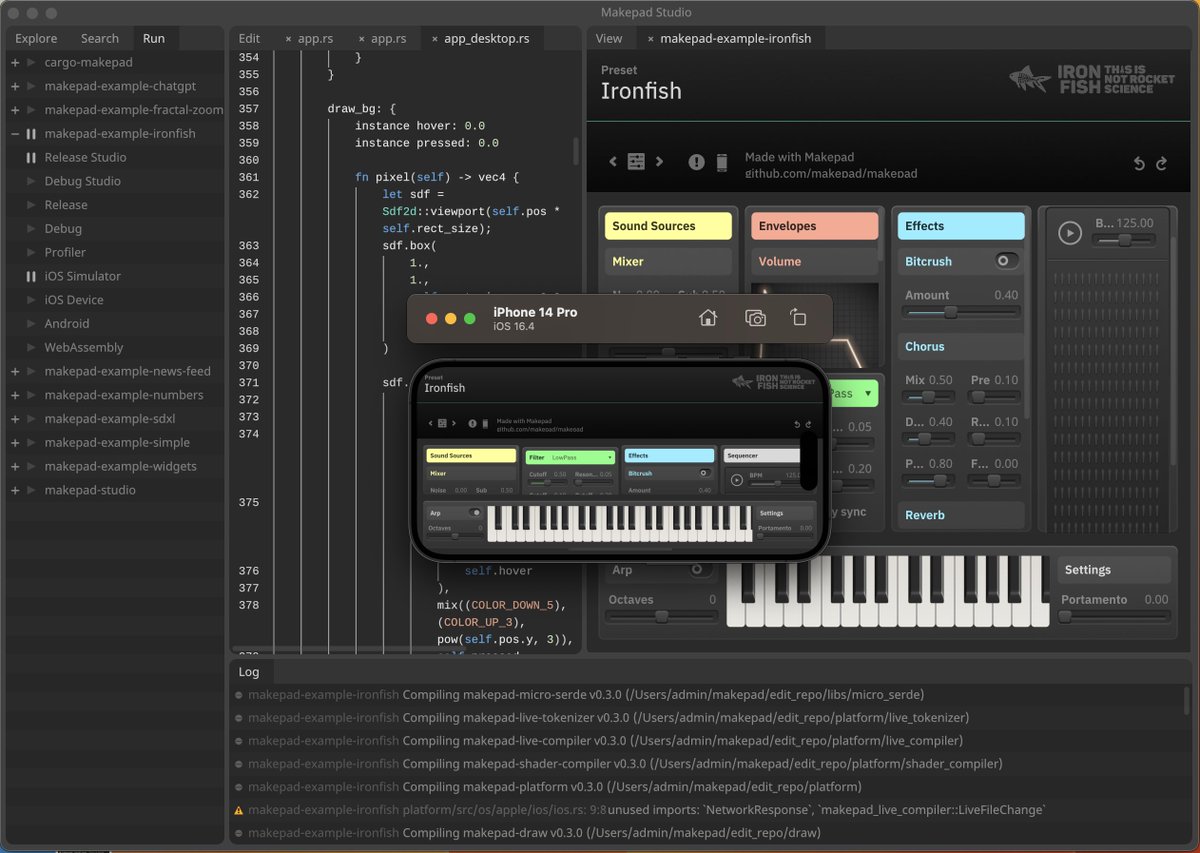Click the Log panel vertical scrollbar
This screenshot has width=1200, height=853.
tap(1187, 700)
